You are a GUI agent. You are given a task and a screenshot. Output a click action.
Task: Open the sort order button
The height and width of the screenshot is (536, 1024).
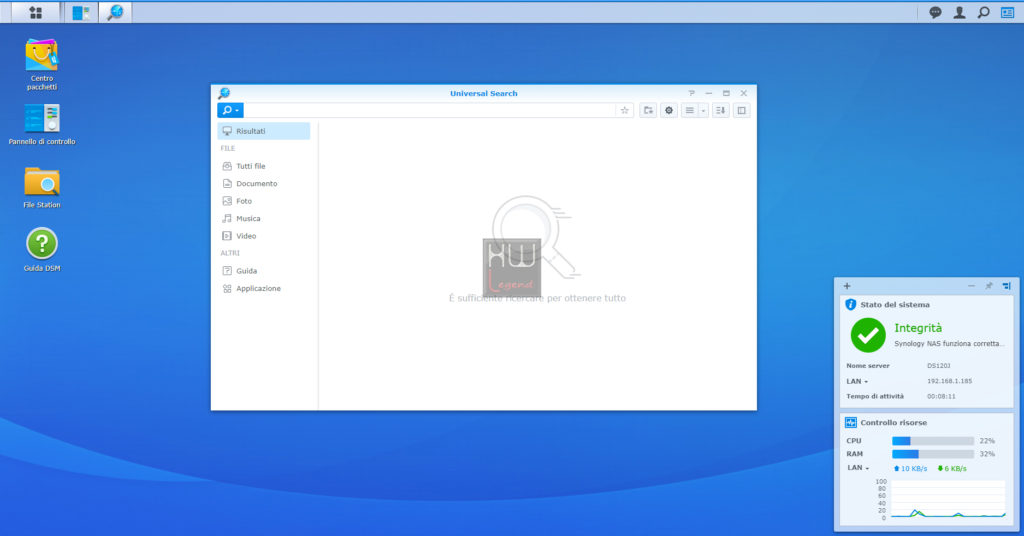[x=720, y=110]
